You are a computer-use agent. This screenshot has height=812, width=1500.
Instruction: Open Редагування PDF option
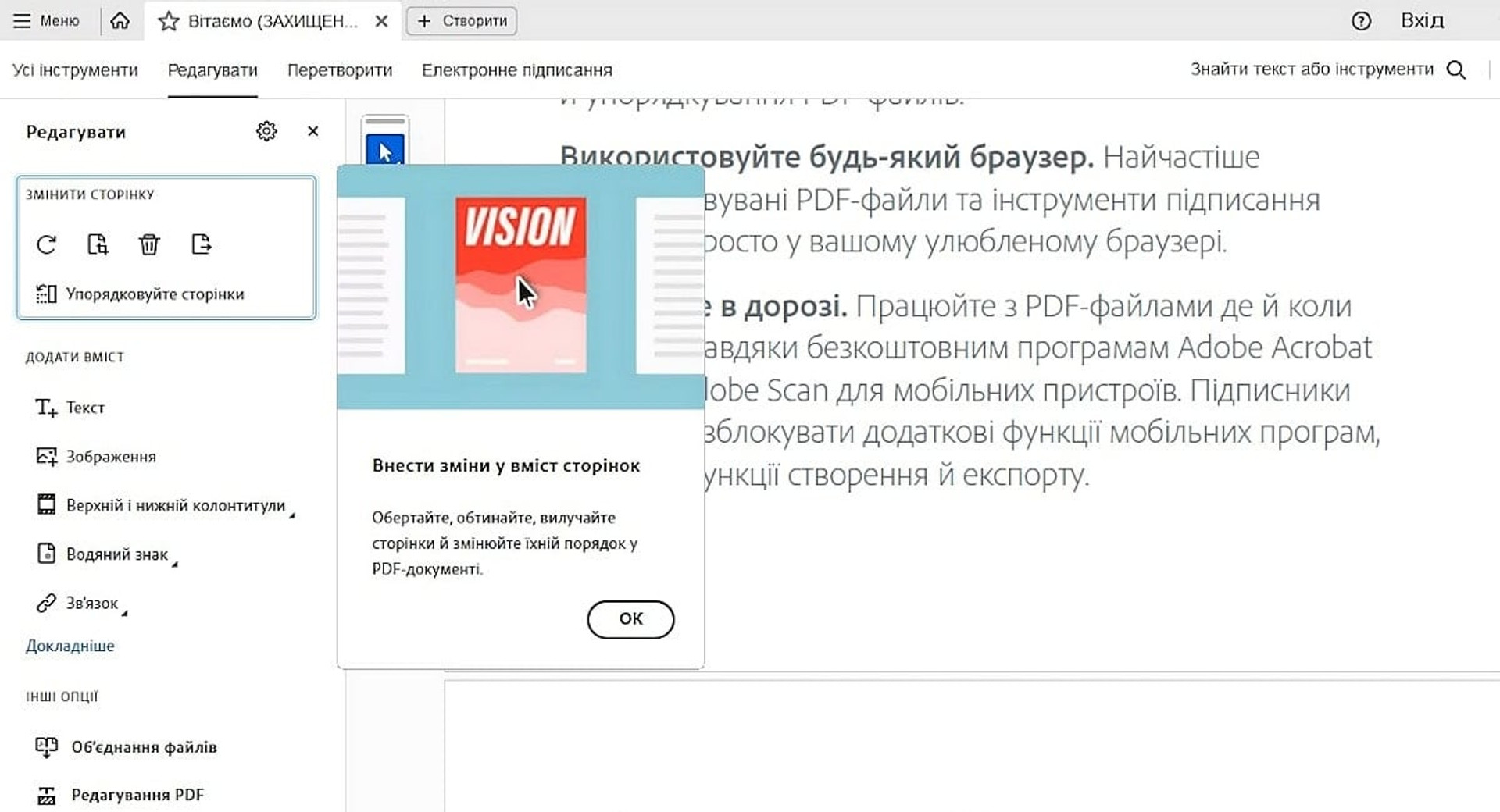click(120, 795)
